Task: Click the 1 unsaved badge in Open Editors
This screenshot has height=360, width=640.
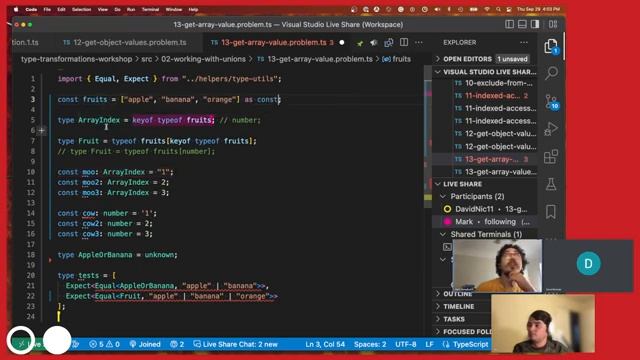Action: [x=512, y=59]
